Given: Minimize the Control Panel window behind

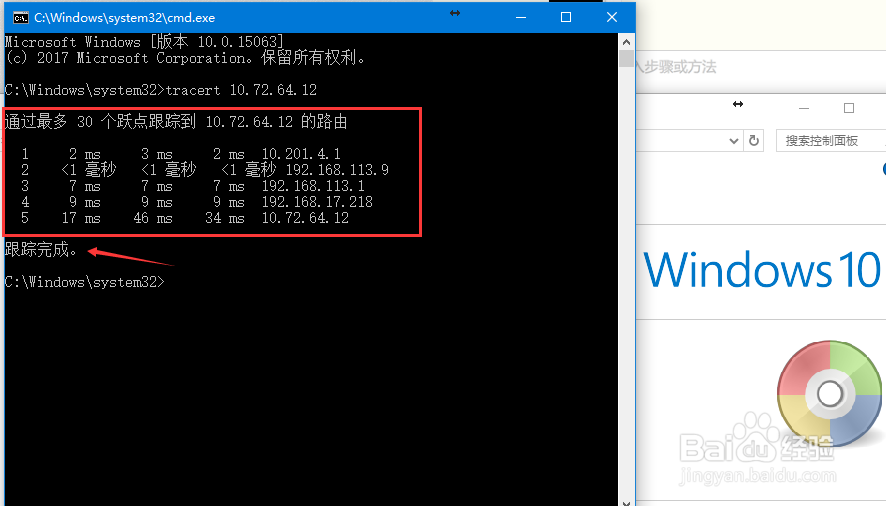Looking at the screenshot, I should click(804, 108).
